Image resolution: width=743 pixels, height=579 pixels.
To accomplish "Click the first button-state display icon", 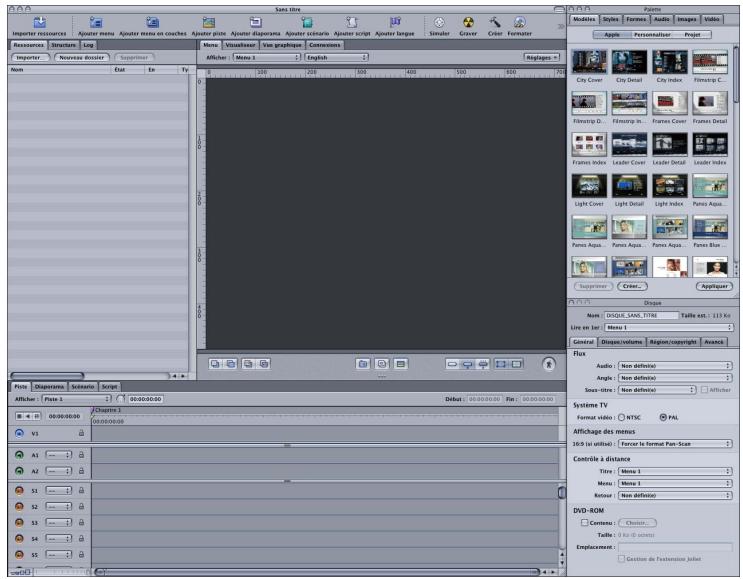I will click(452, 364).
